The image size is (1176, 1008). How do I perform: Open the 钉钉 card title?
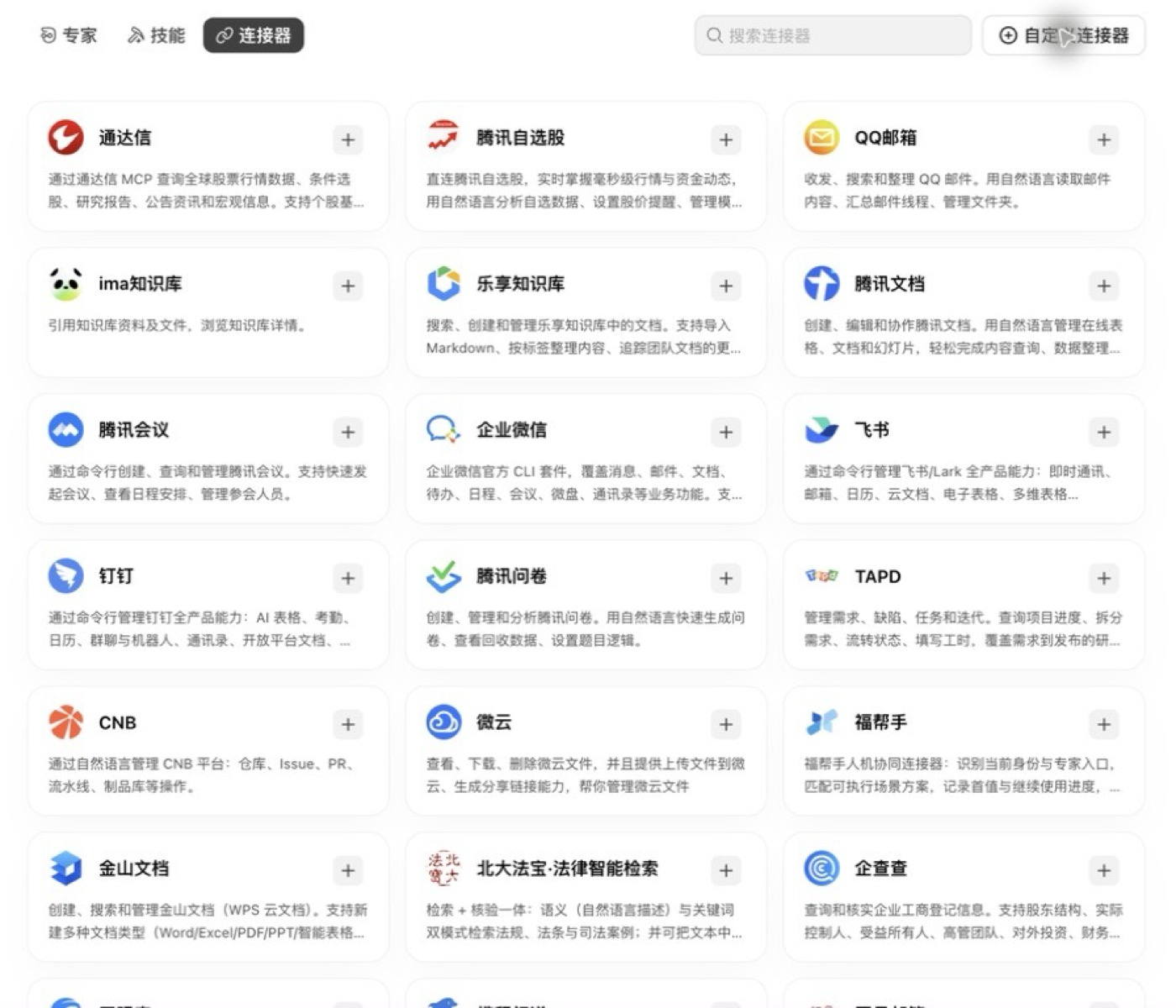pyautogui.click(x=116, y=576)
